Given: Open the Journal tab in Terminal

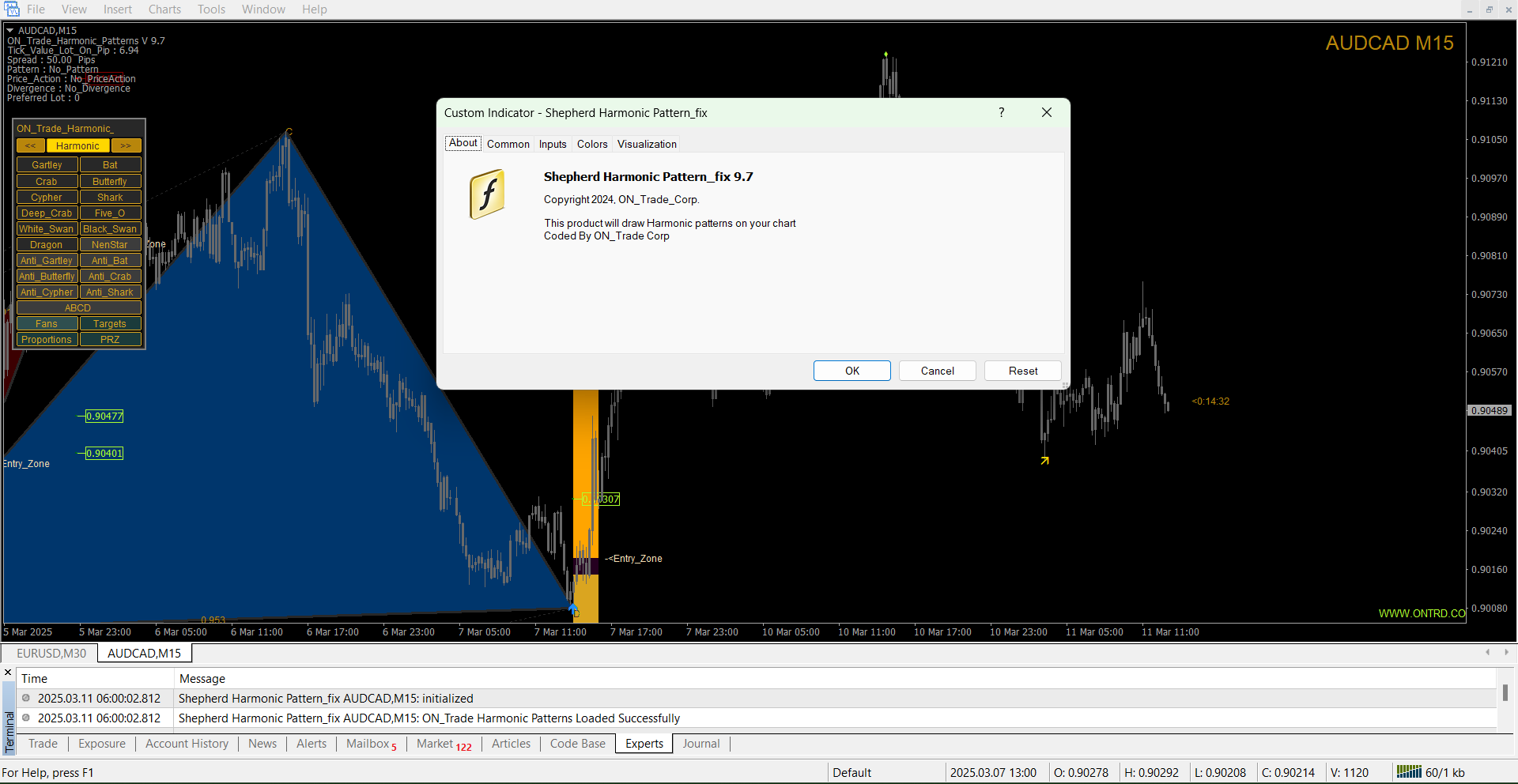Looking at the screenshot, I should coord(700,744).
